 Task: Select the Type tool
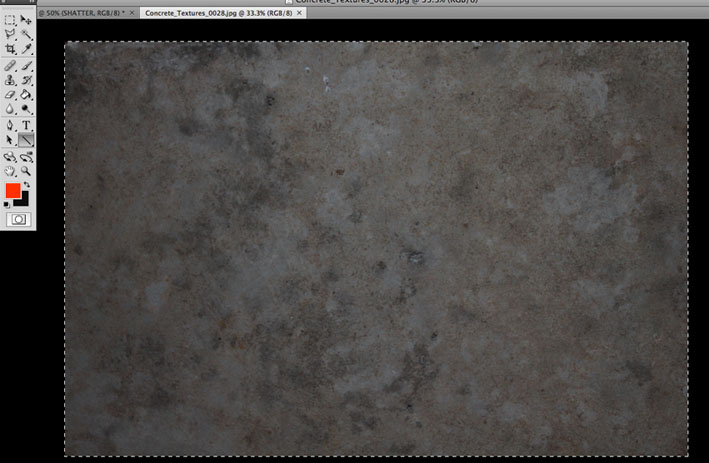[26, 125]
